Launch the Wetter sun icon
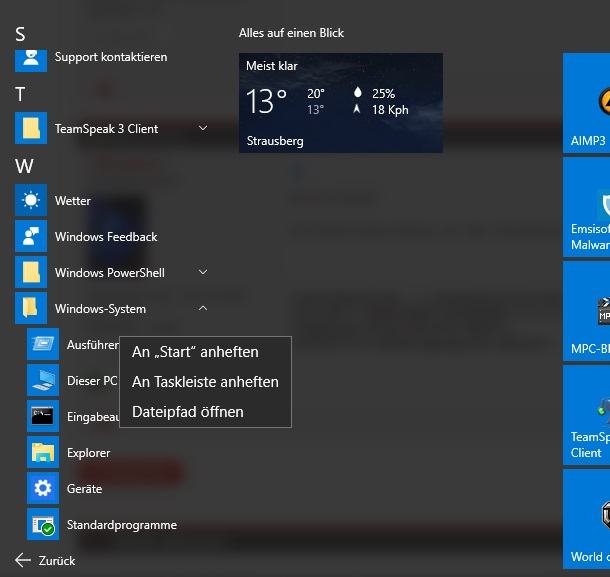Viewport: 610px width, 577px height. pyautogui.click(x=31, y=200)
